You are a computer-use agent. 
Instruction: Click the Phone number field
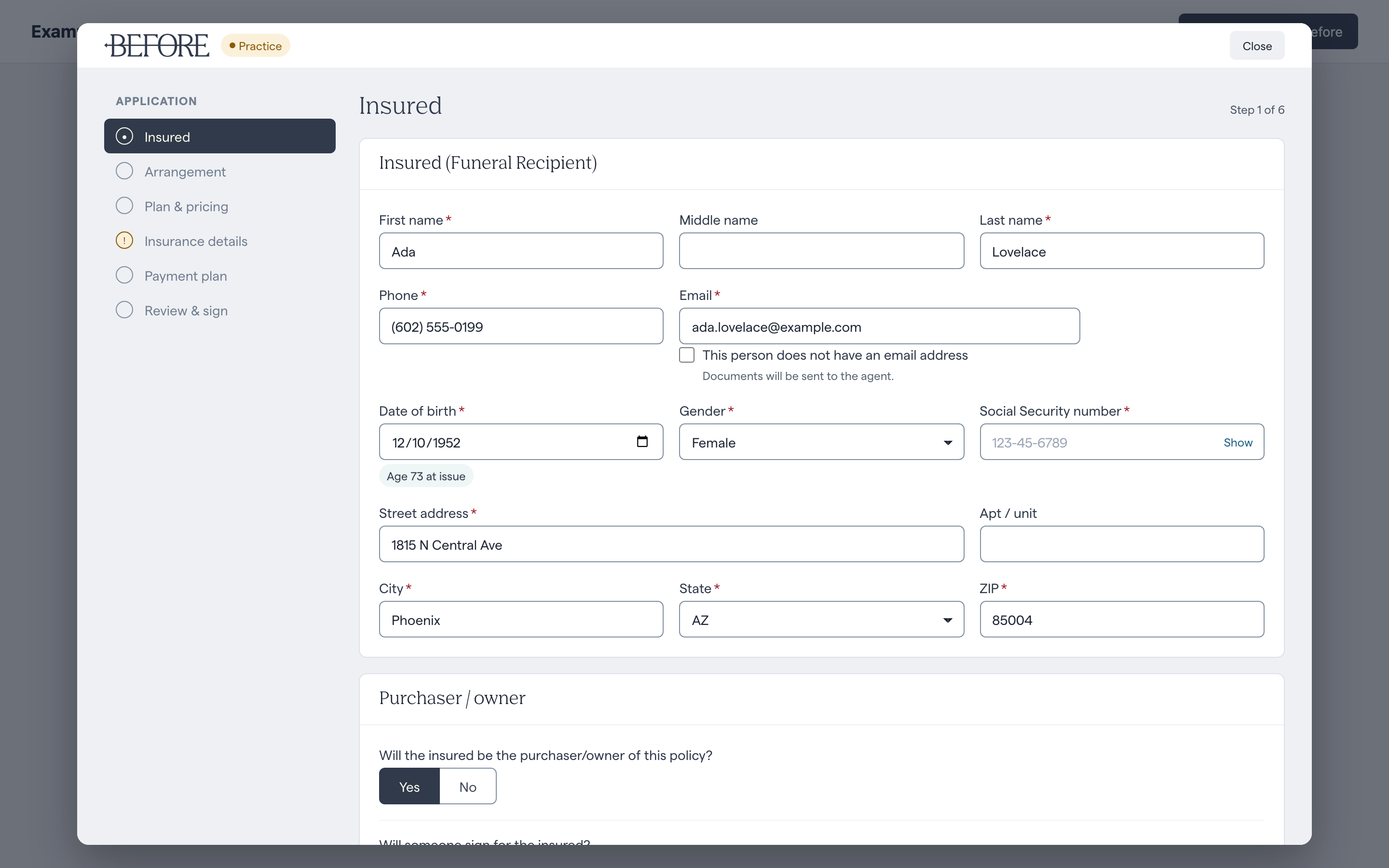pyautogui.click(x=521, y=326)
